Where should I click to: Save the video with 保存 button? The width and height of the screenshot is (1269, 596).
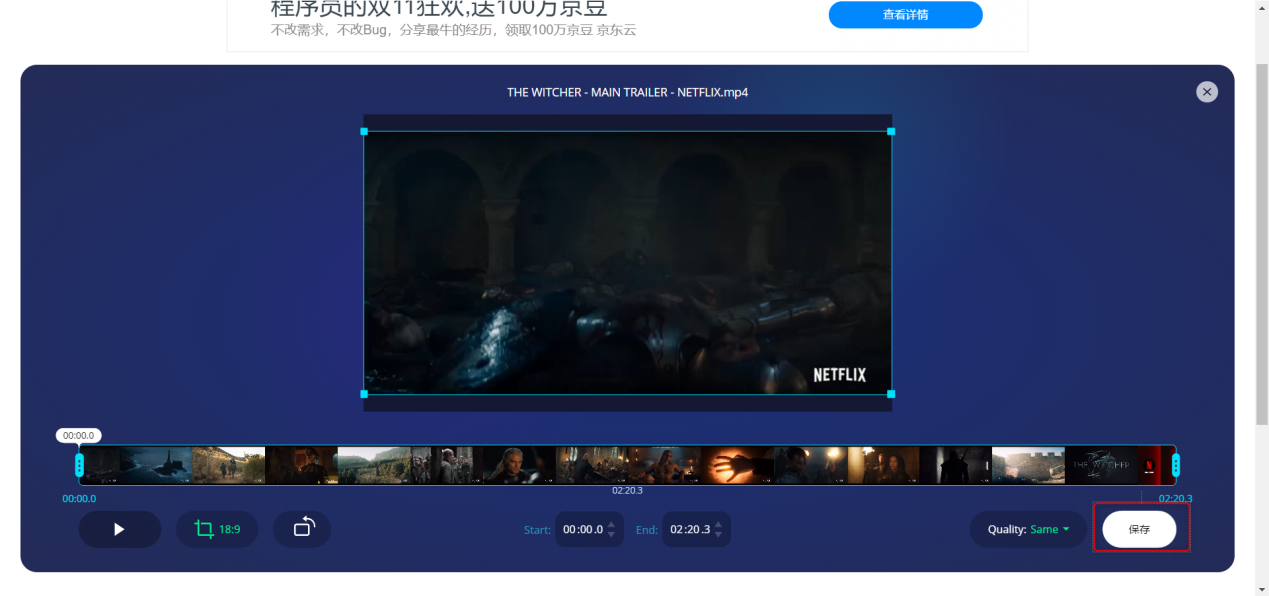pos(1139,529)
